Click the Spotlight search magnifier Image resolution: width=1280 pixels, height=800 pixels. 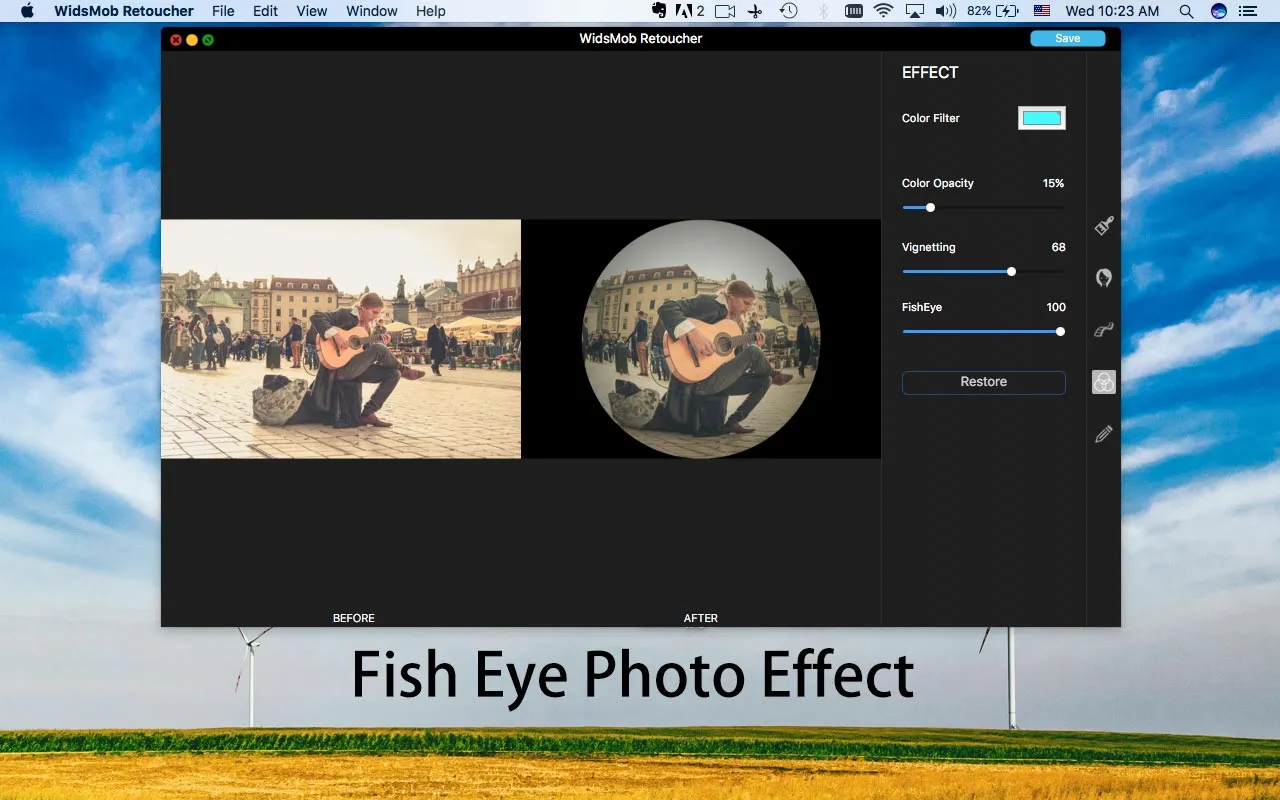coord(1186,11)
